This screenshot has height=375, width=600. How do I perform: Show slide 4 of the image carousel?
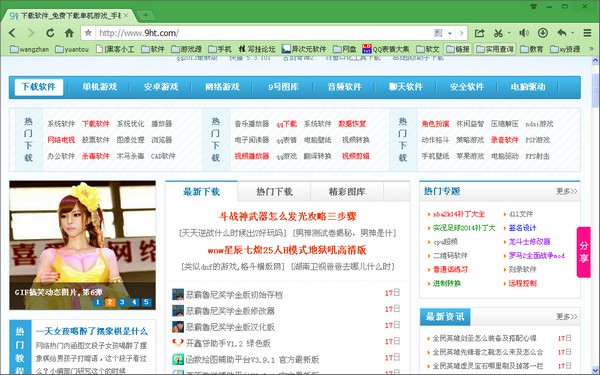pyautogui.click(x=134, y=302)
